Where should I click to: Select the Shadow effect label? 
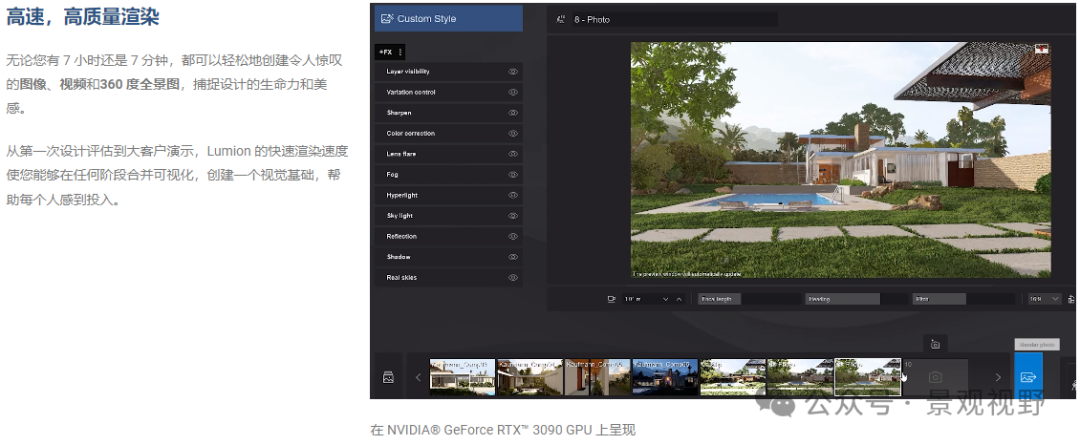coord(398,257)
